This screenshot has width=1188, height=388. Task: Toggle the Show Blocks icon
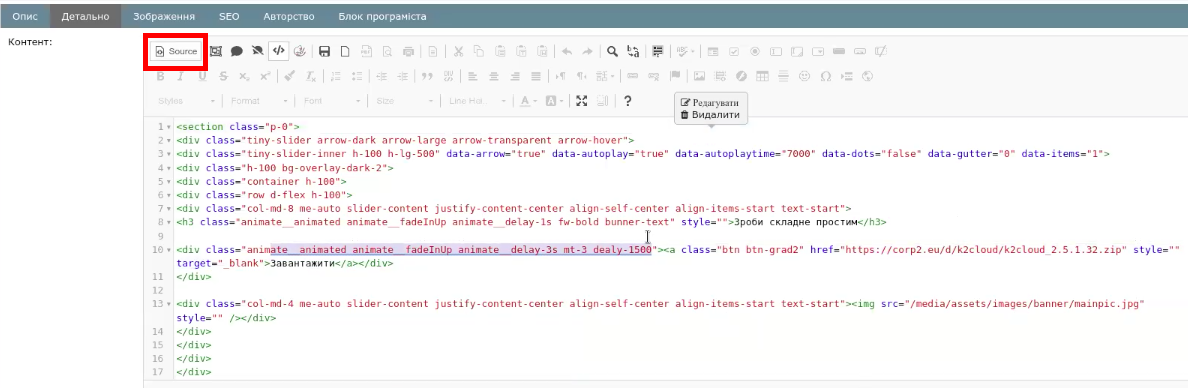tap(603, 101)
